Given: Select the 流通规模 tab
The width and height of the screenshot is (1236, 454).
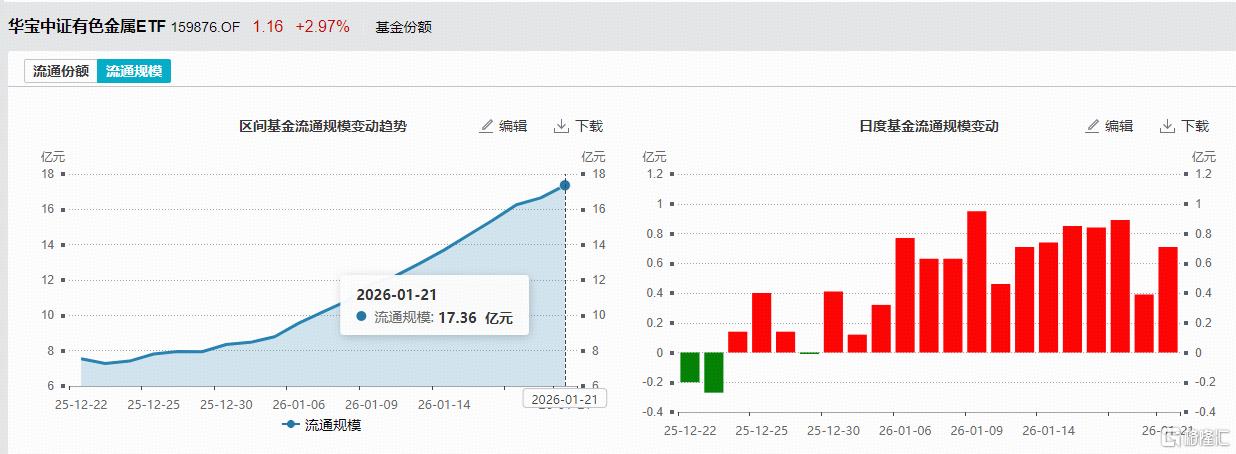Looking at the screenshot, I should (x=135, y=71).
